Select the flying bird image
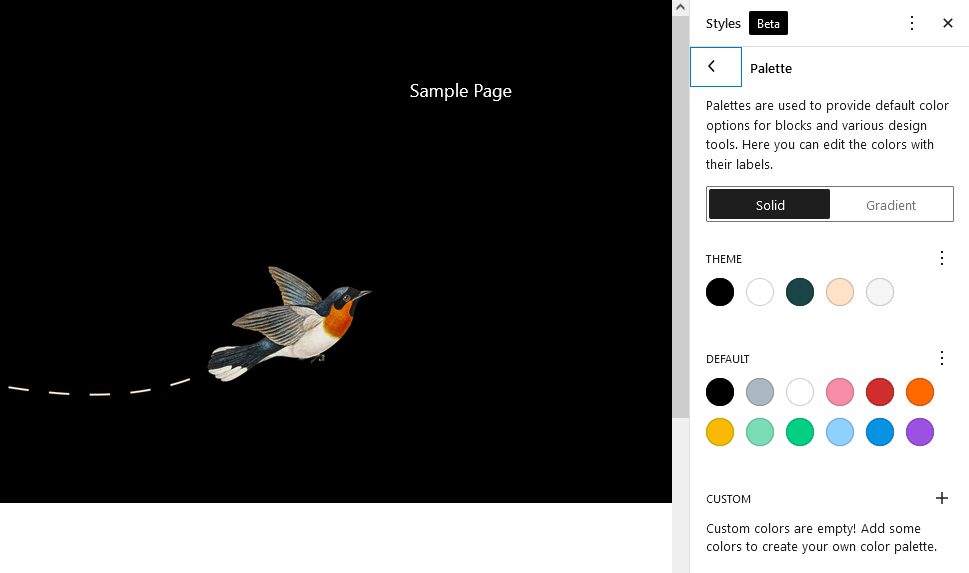Image resolution: width=969 pixels, height=573 pixels. point(289,324)
